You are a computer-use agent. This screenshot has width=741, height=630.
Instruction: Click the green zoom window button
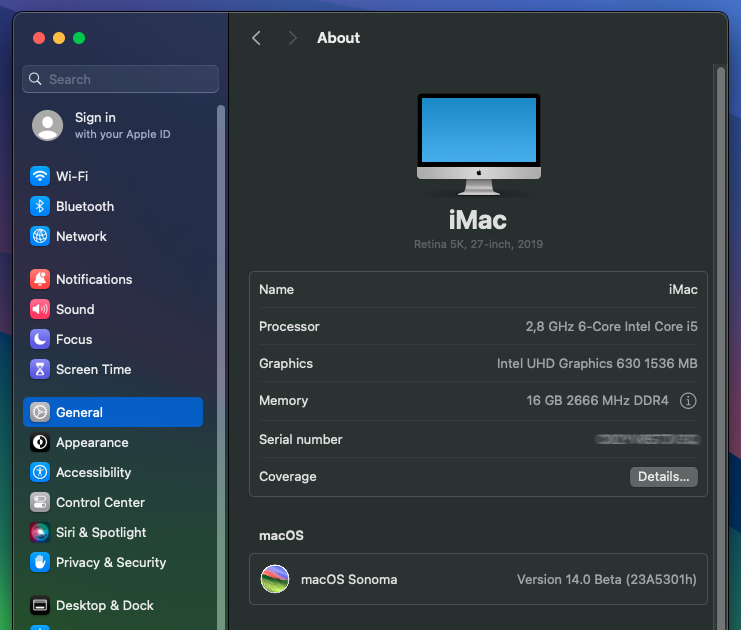click(79, 38)
